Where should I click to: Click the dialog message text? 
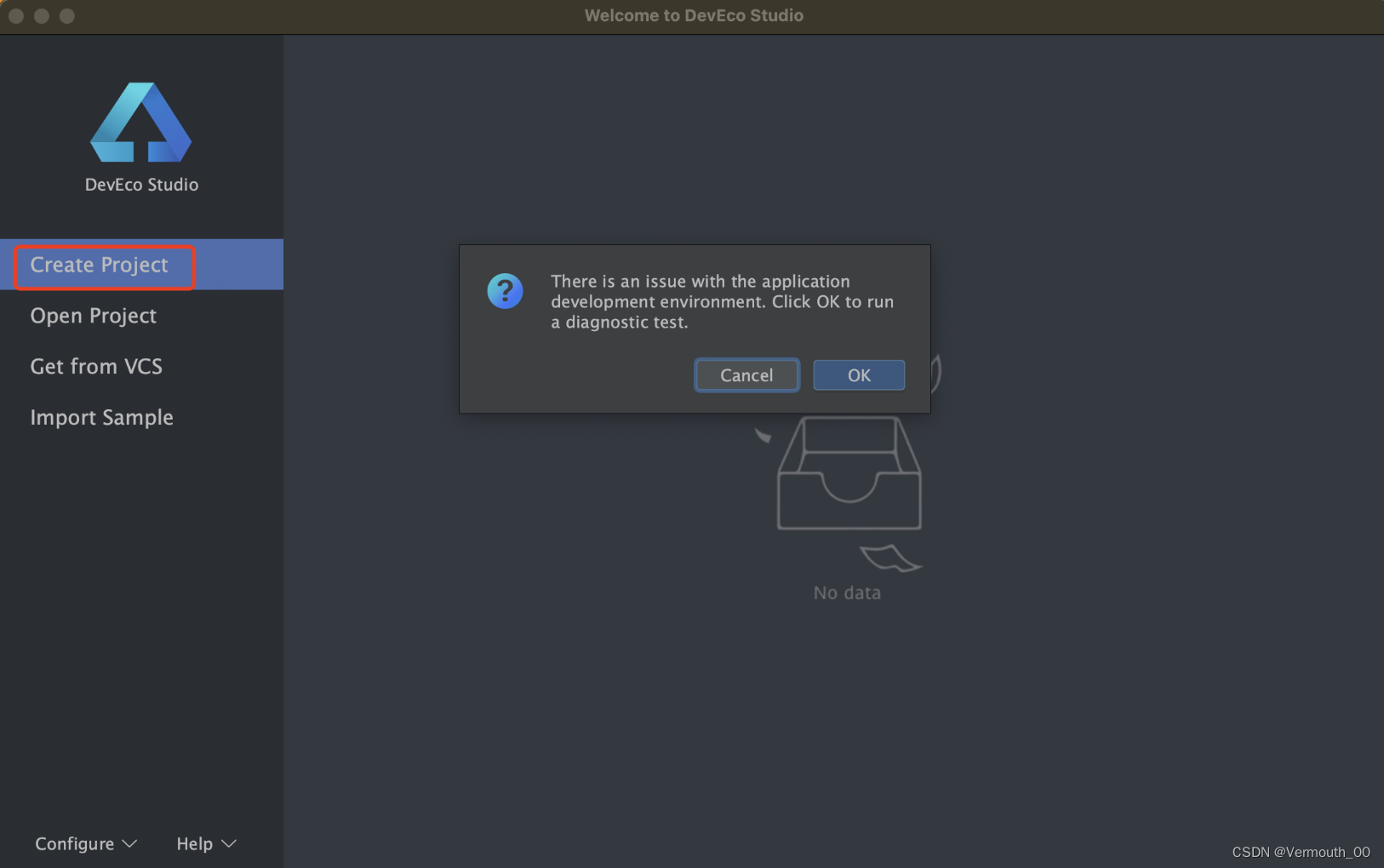tap(722, 302)
